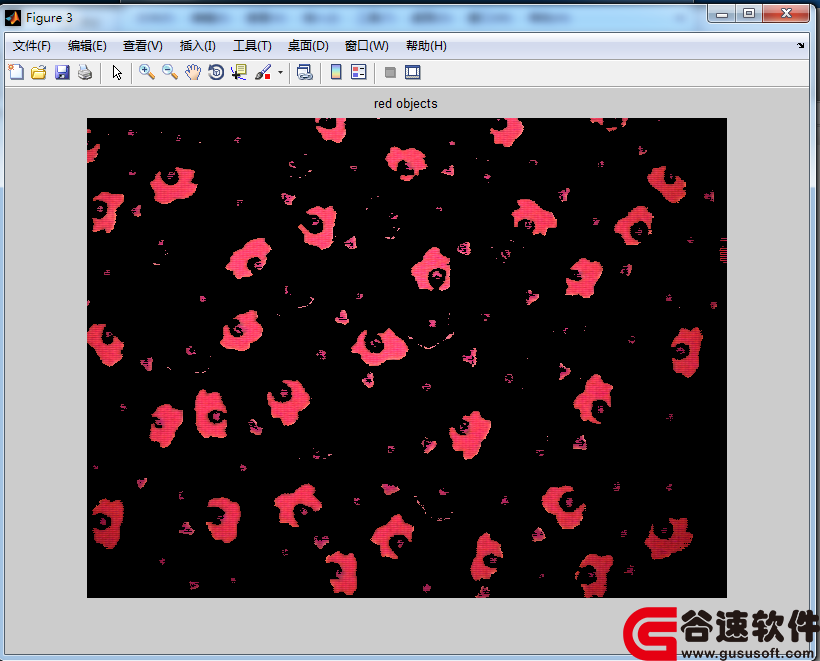Click the 'red objects' plot title
This screenshot has height=661, width=820.
coord(406,104)
